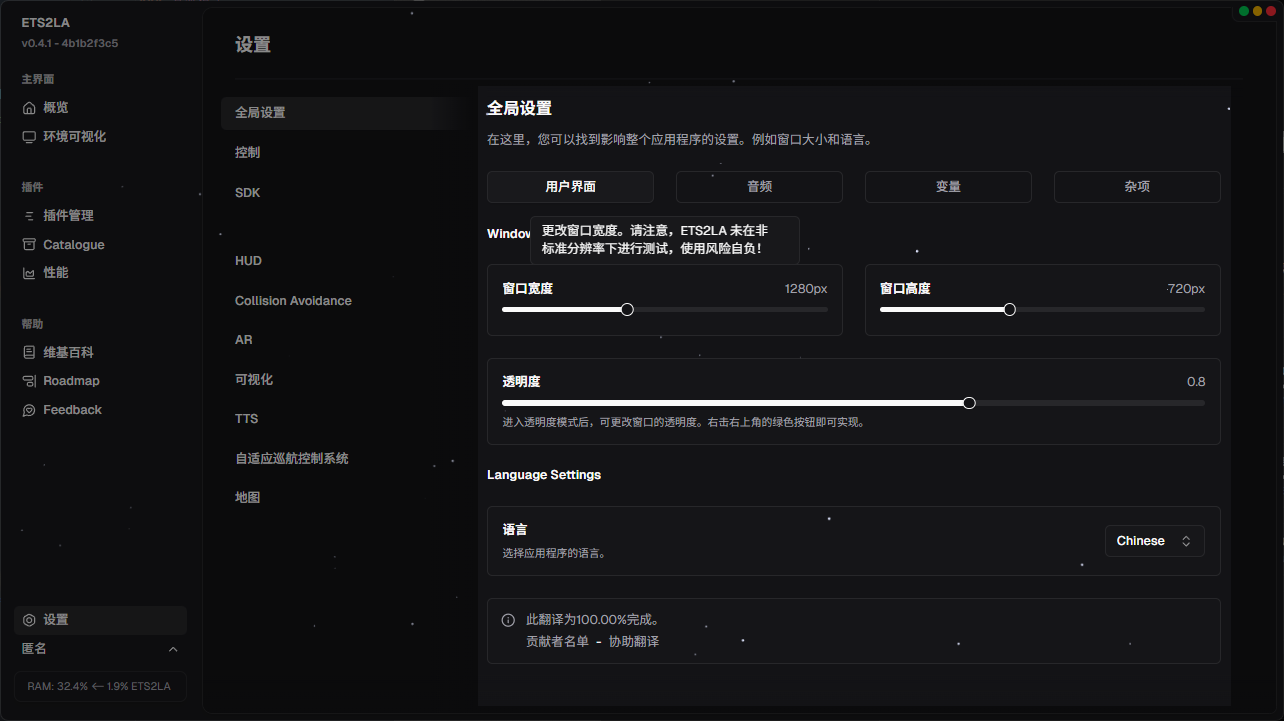Click the 维基百科 book icon
Screen dimensions: 1284x721
tap(29, 353)
